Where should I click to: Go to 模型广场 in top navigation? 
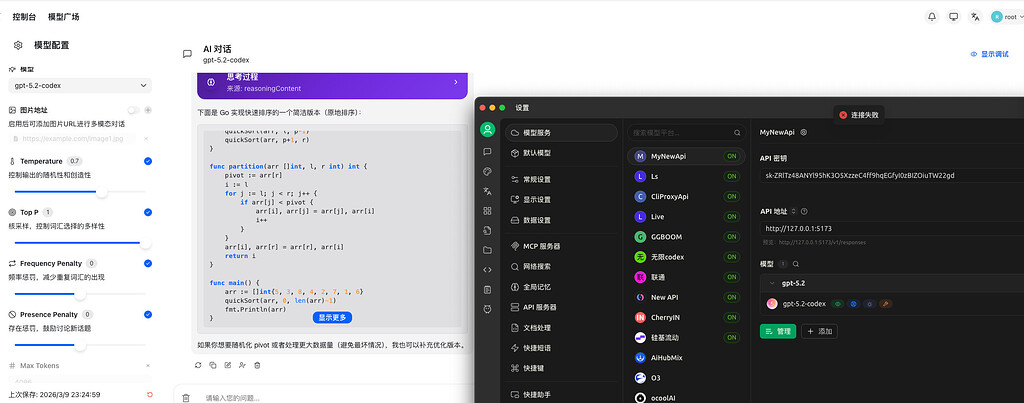63,17
